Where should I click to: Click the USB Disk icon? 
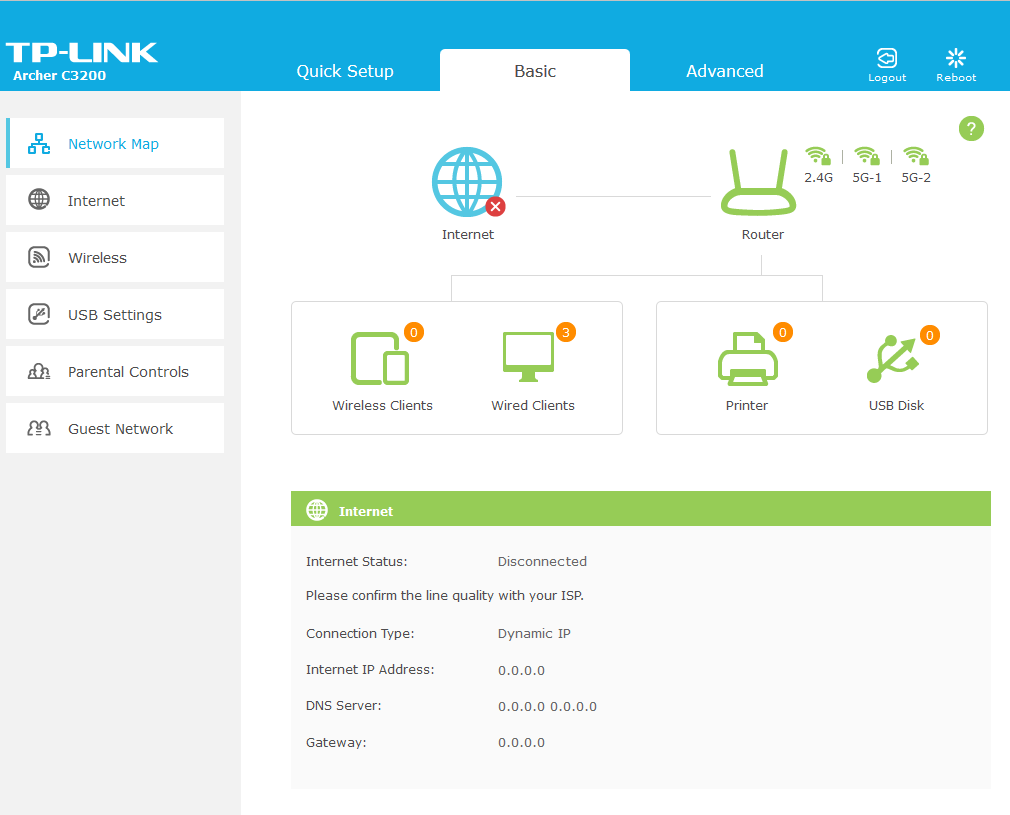click(x=894, y=359)
